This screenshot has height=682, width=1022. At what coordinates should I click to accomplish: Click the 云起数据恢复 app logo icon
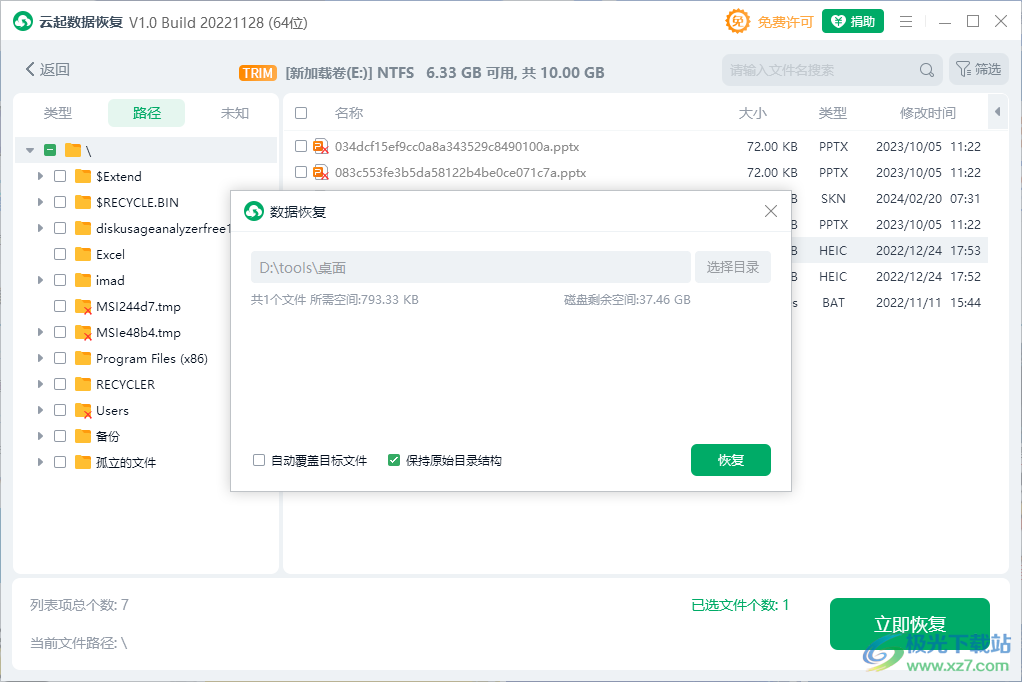22,20
